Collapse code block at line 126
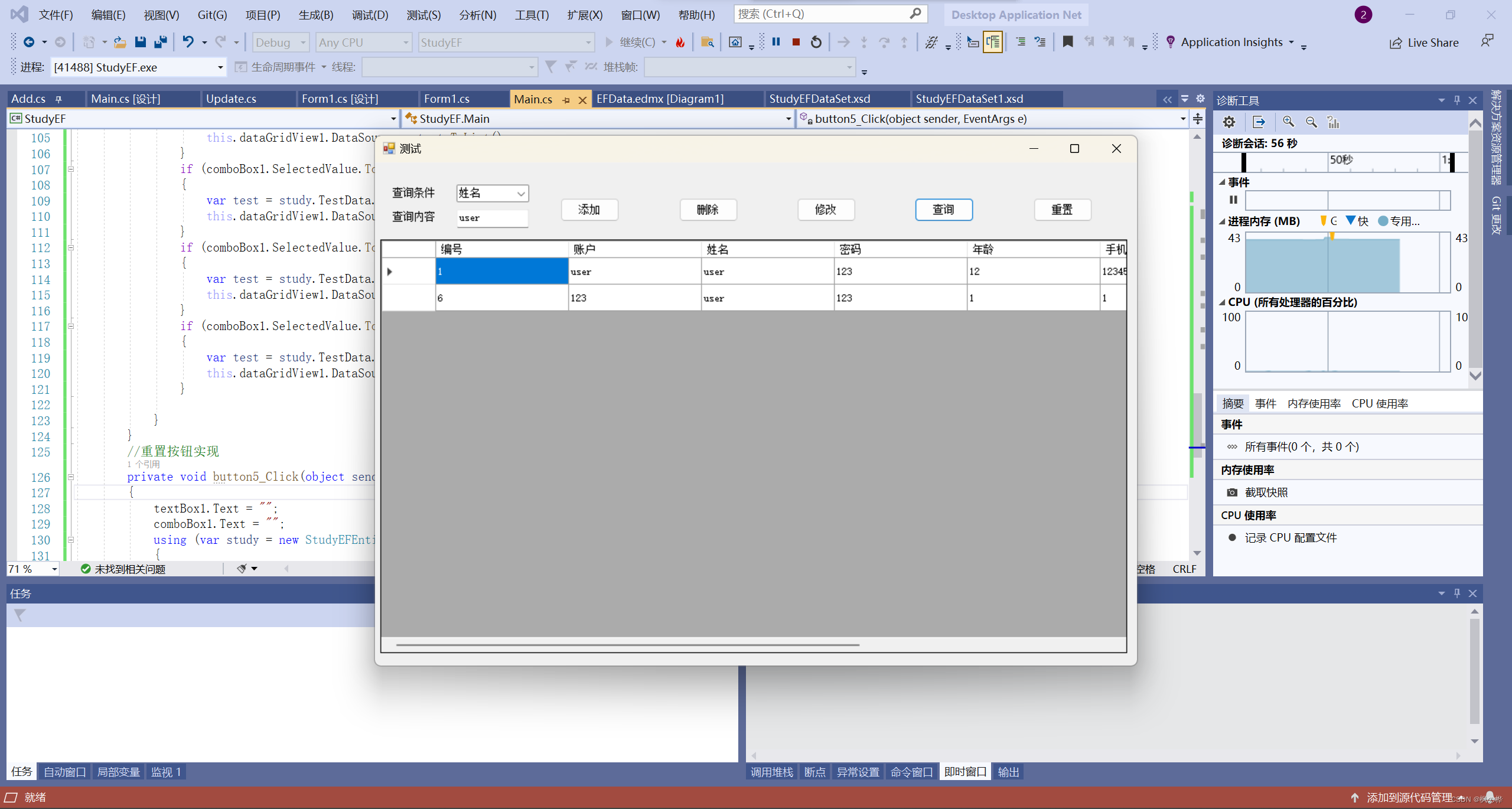 71,477
